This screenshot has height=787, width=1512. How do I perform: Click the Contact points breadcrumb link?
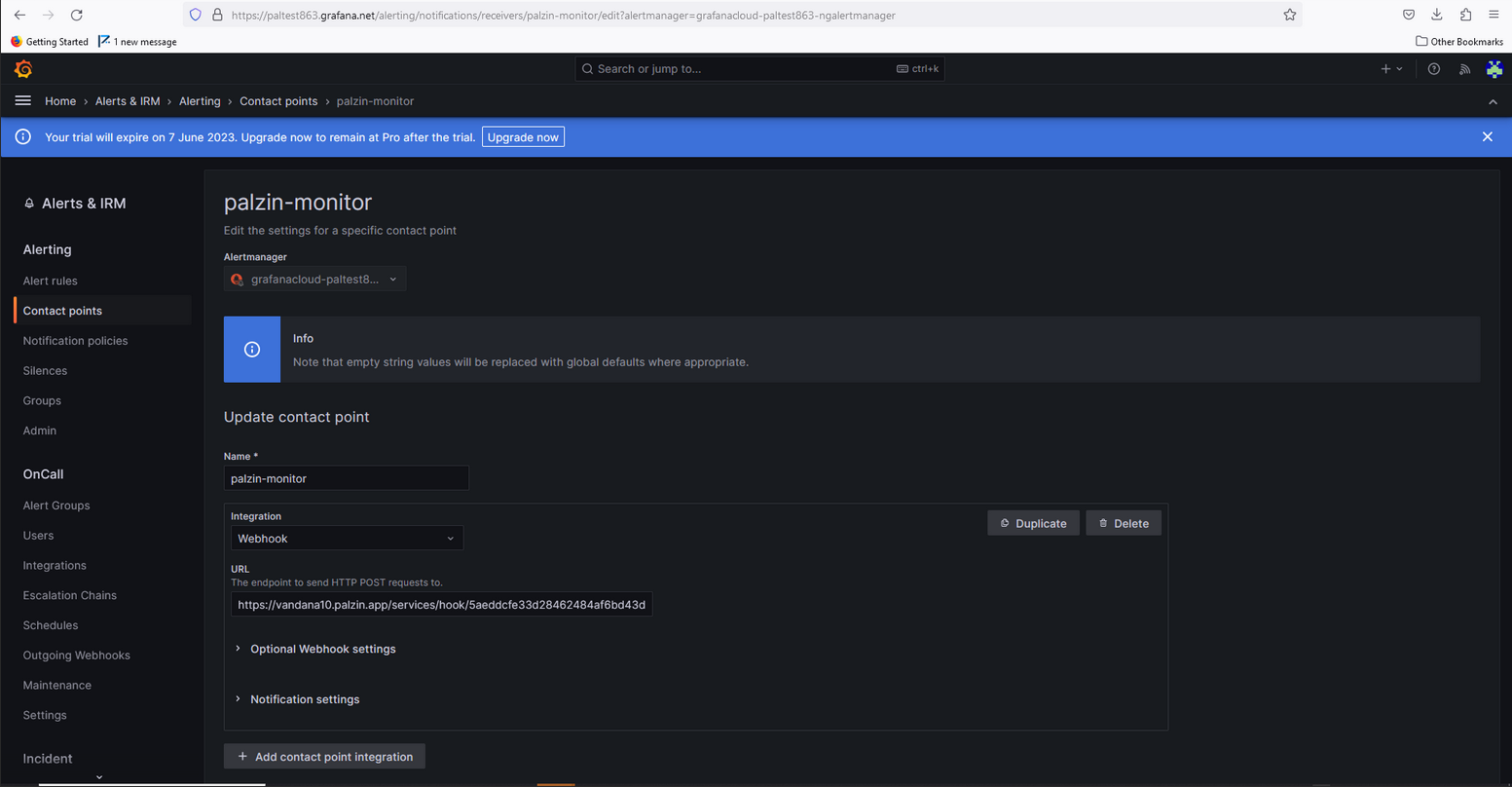(278, 101)
